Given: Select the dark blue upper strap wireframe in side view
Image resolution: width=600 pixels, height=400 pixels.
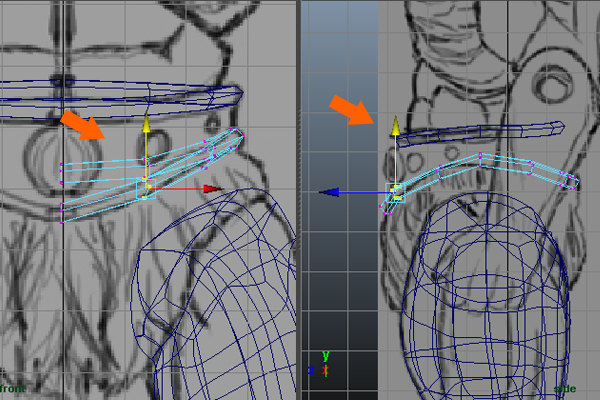Looking at the screenshot, I should [x=480, y=134].
